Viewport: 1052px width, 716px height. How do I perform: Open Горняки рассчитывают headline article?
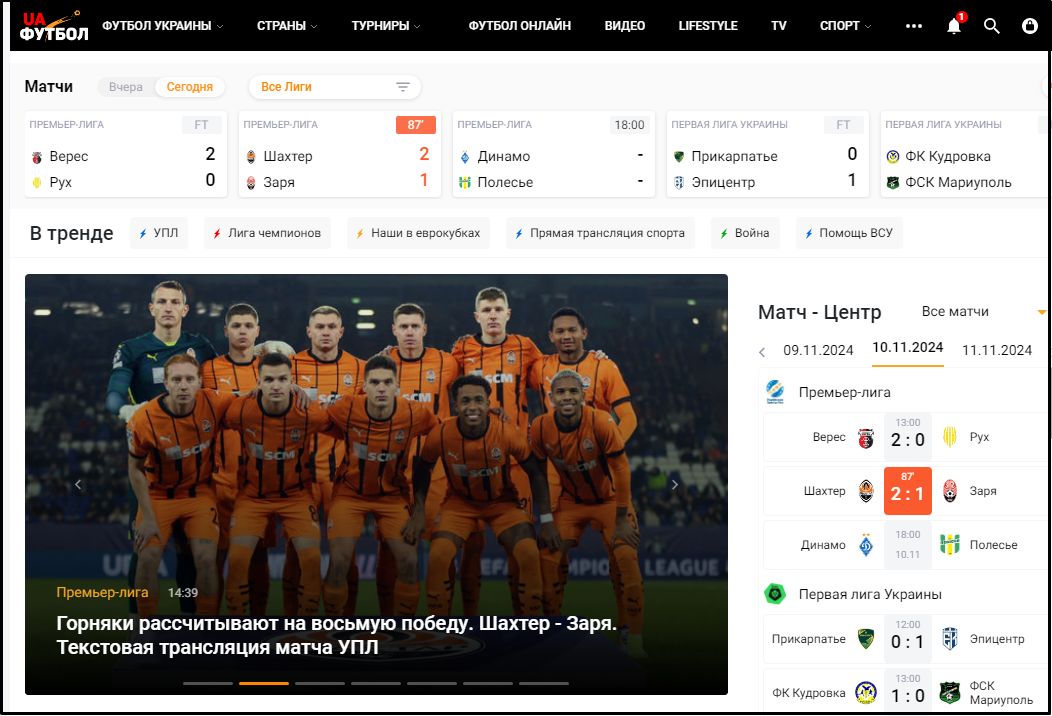(x=336, y=635)
